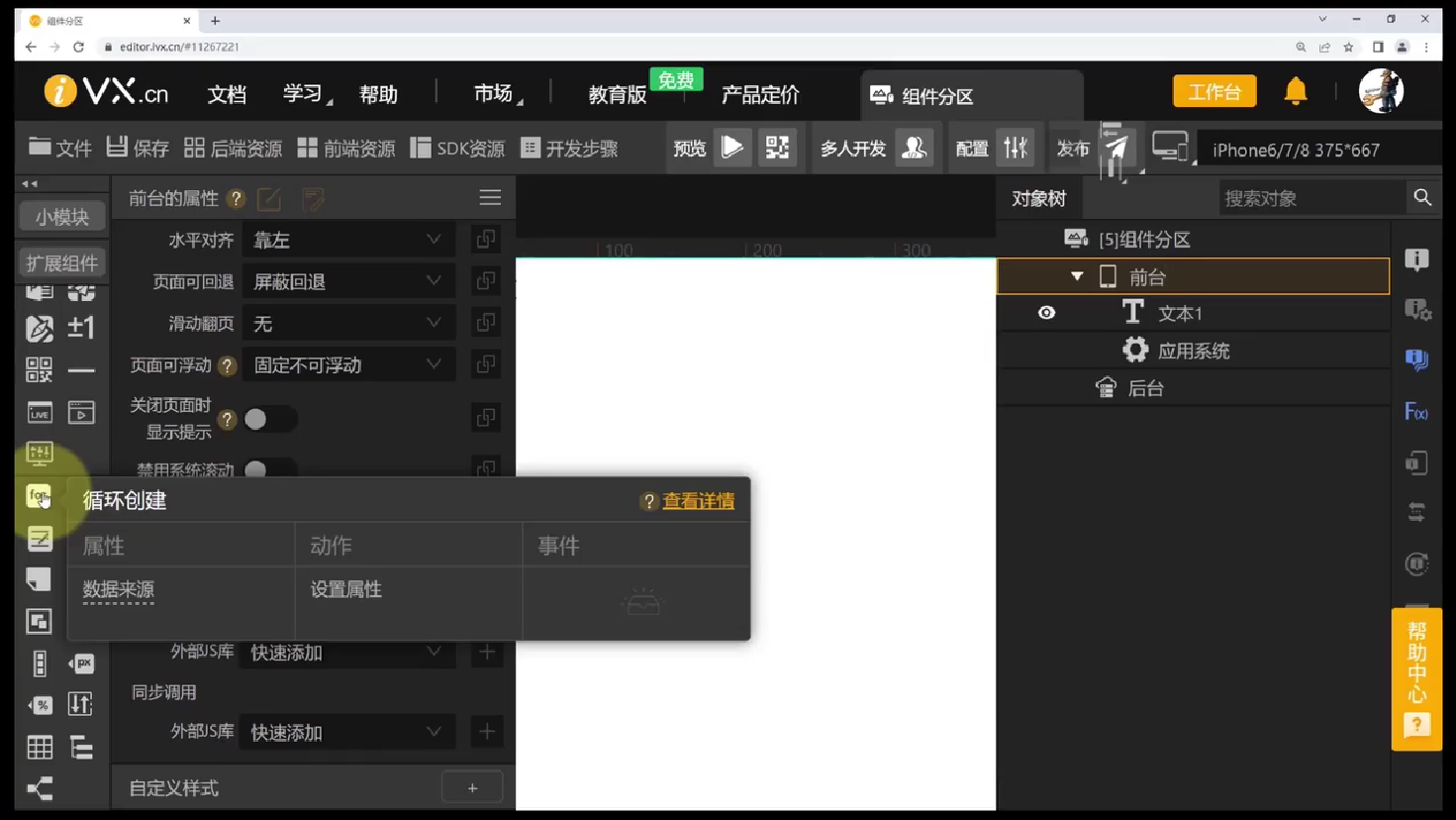Select the 应用系统 tree item
This screenshot has width=1456, height=820.
click(1193, 351)
